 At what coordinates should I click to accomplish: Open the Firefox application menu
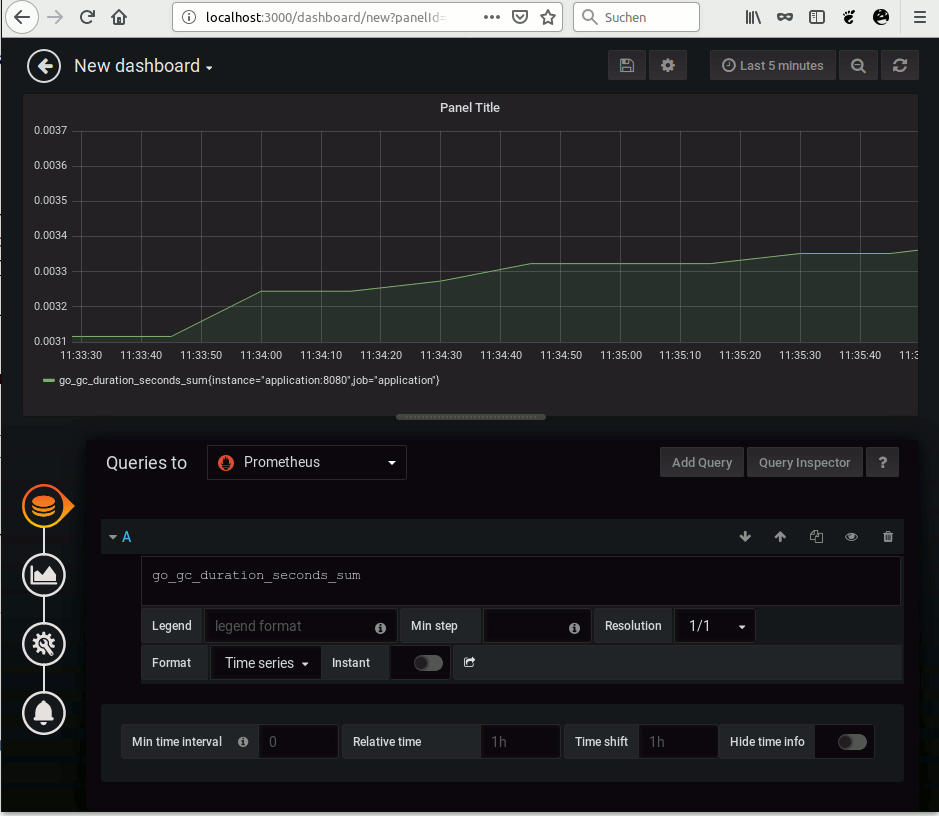(919, 17)
